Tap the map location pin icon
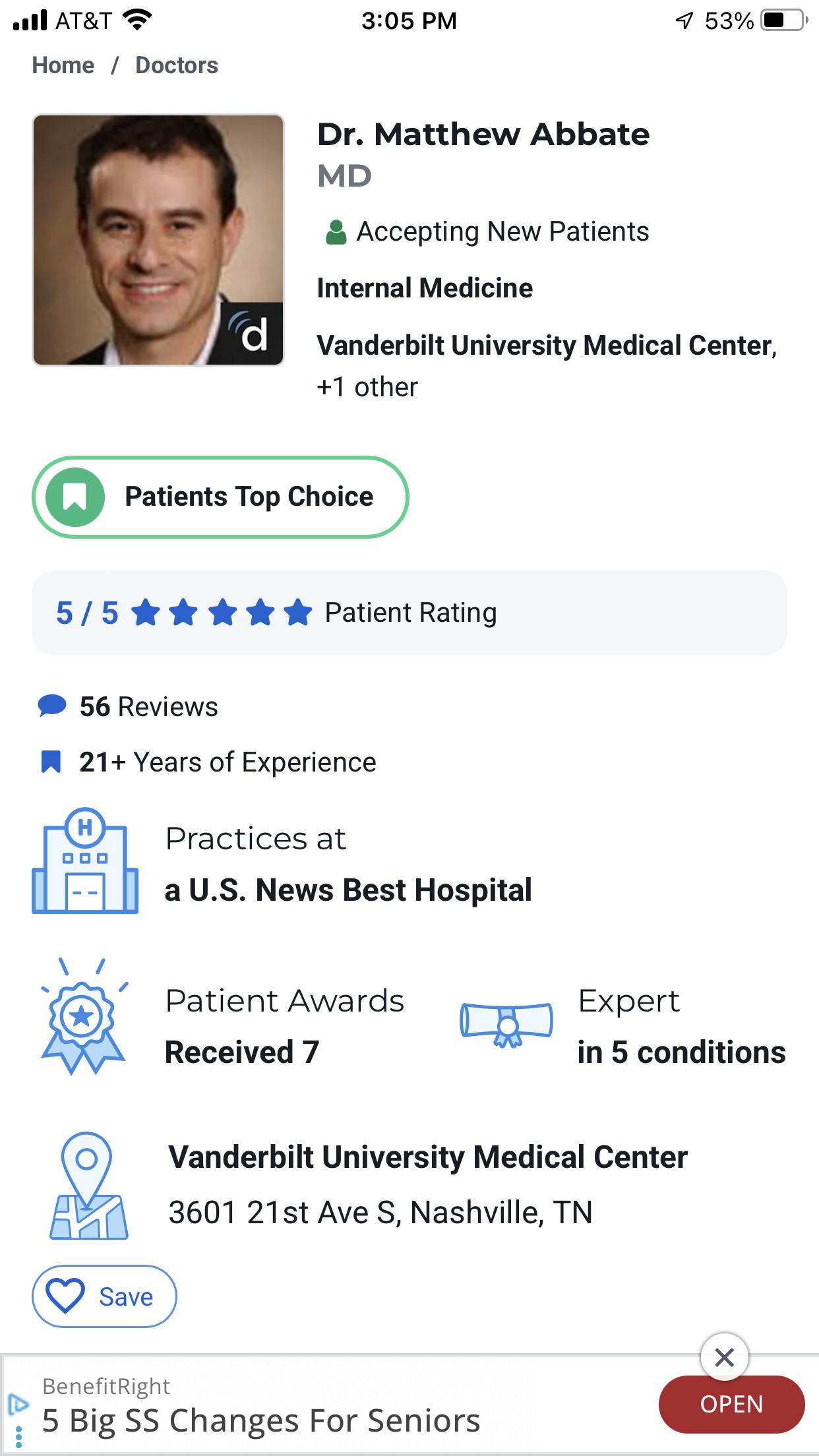The width and height of the screenshot is (819, 1456). click(x=88, y=1186)
